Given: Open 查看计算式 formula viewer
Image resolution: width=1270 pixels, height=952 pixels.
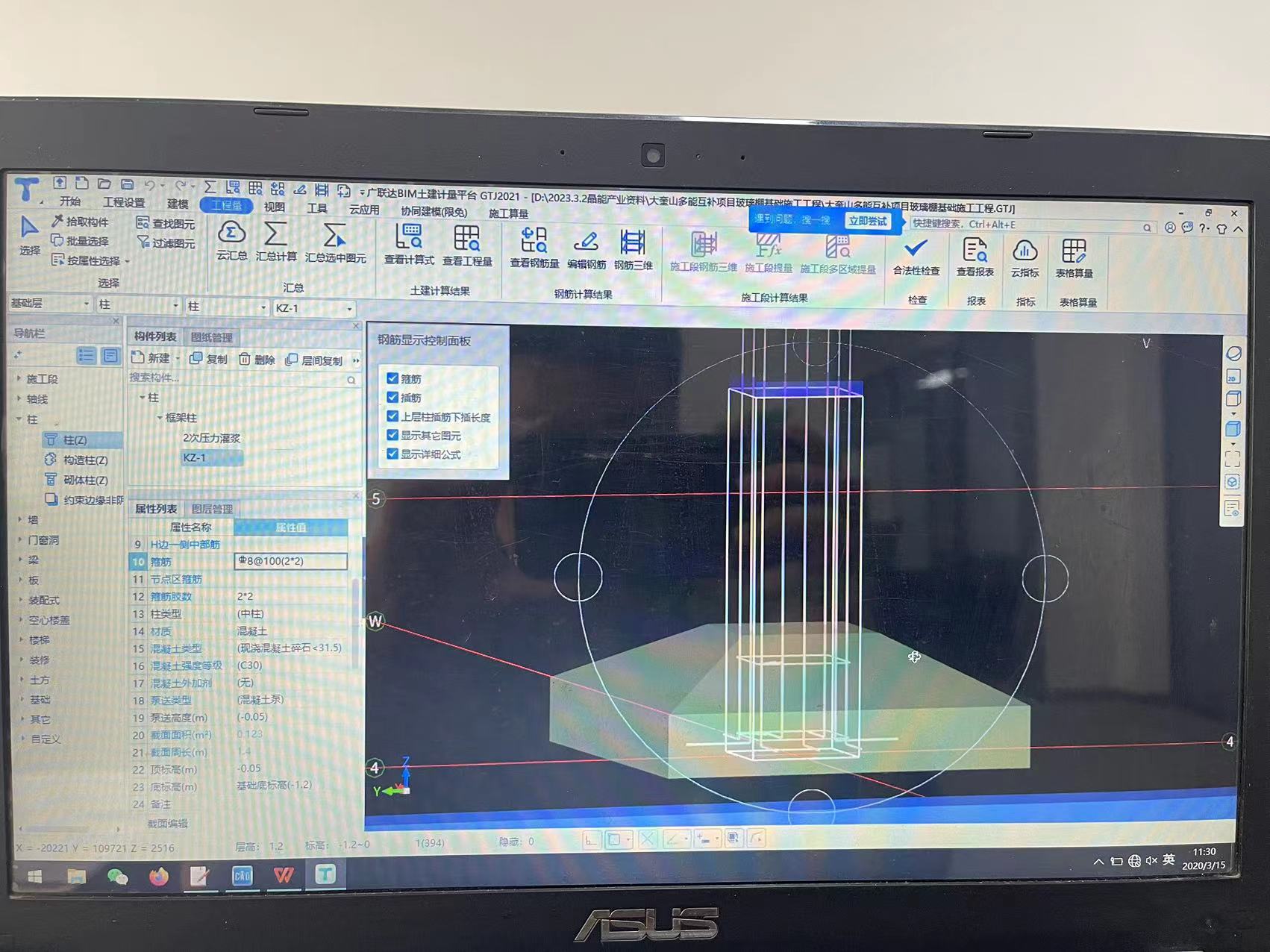Looking at the screenshot, I should [409, 245].
